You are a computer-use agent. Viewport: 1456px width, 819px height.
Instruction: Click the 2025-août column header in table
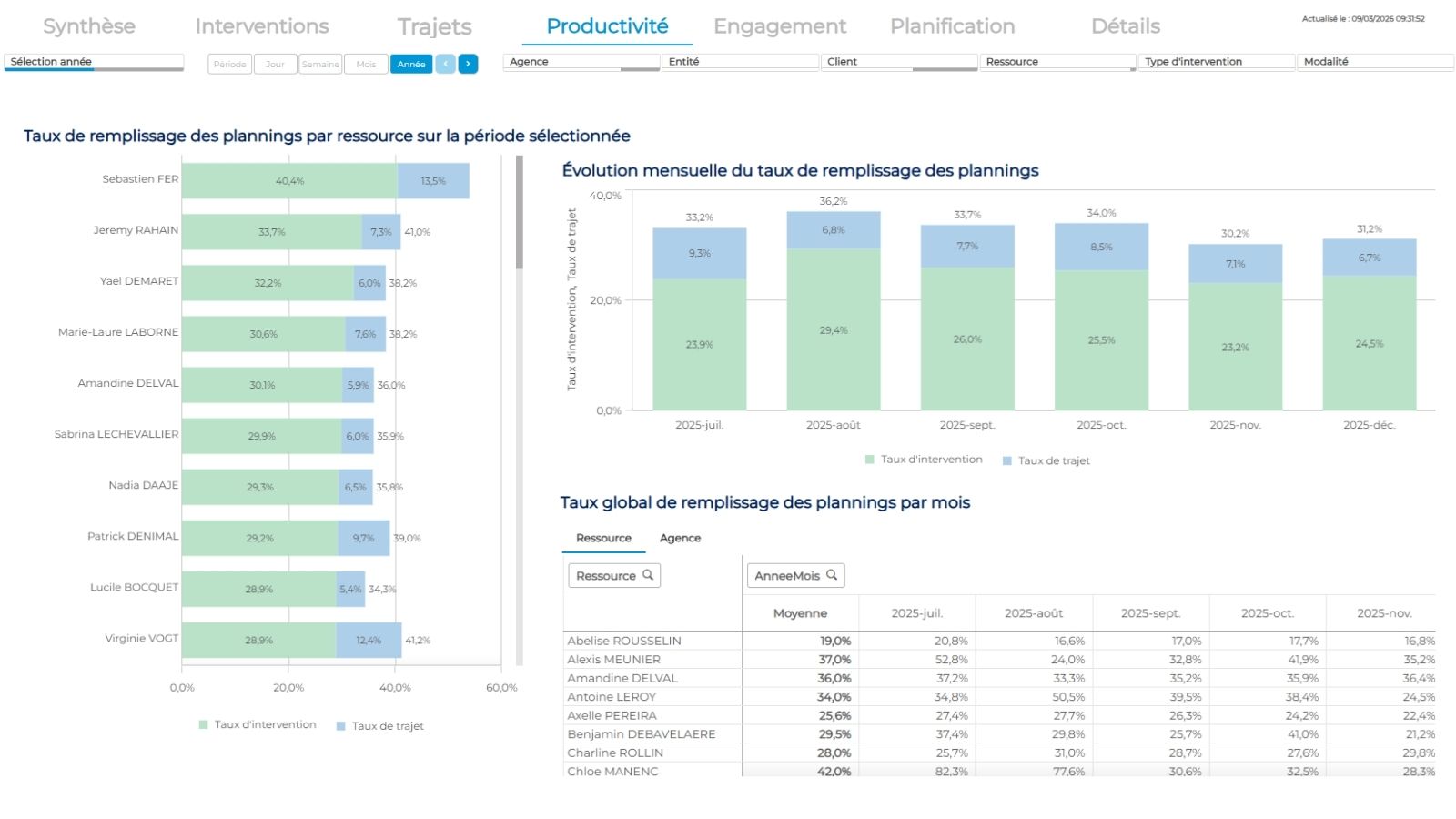click(x=1034, y=613)
